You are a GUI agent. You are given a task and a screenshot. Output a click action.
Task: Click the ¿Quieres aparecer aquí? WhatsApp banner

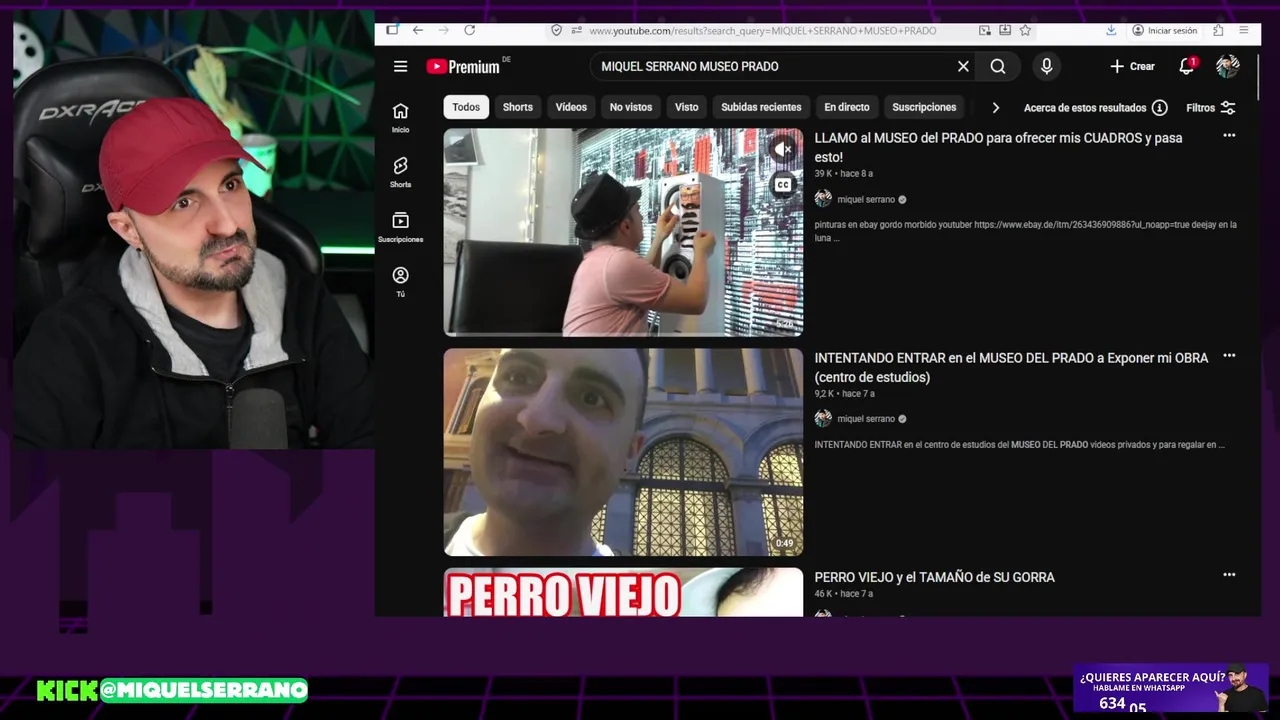coord(1171,688)
